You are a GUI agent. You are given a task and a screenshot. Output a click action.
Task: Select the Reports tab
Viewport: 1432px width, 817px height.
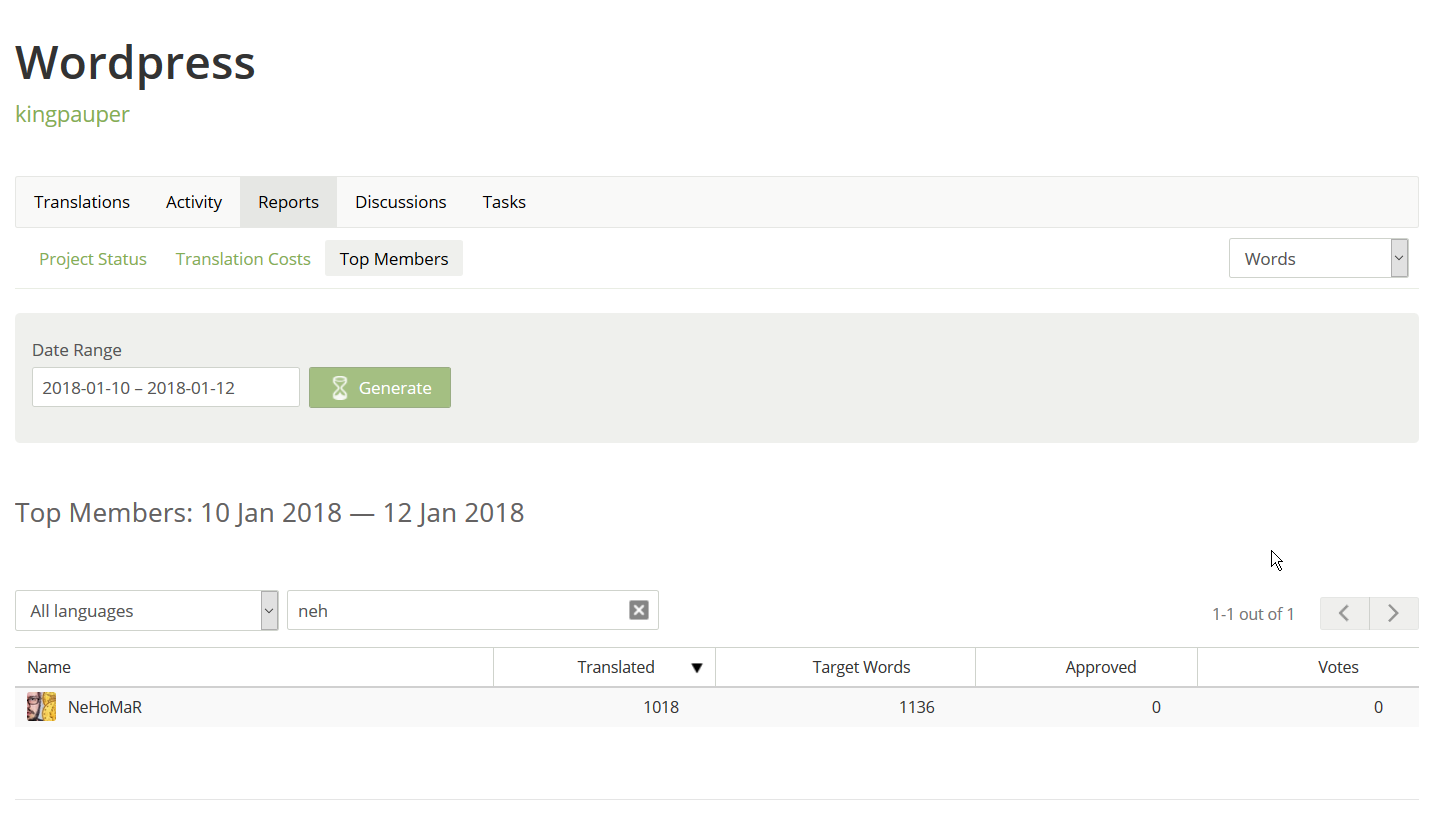coord(288,202)
